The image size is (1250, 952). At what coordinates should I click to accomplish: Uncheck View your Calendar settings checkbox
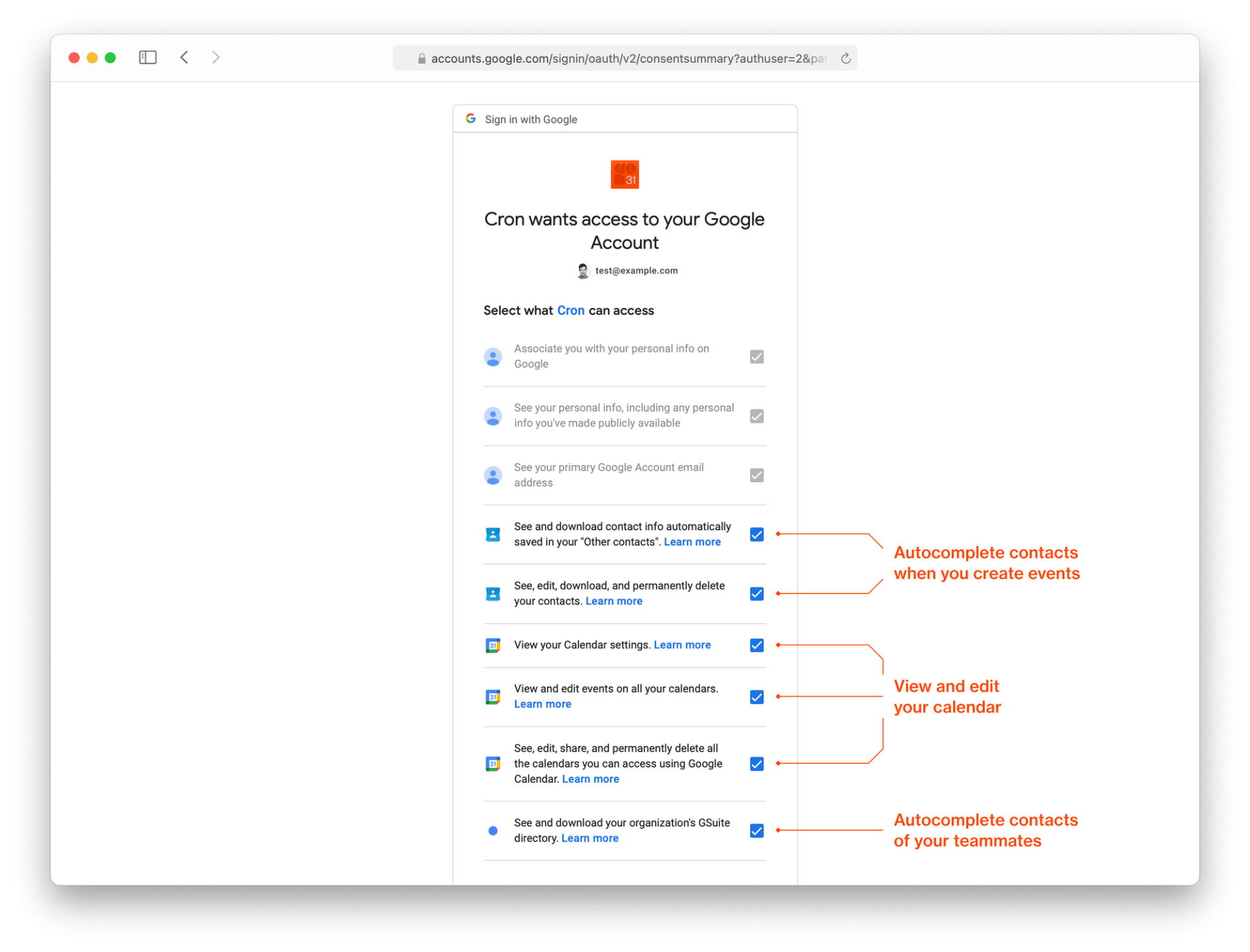click(757, 645)
